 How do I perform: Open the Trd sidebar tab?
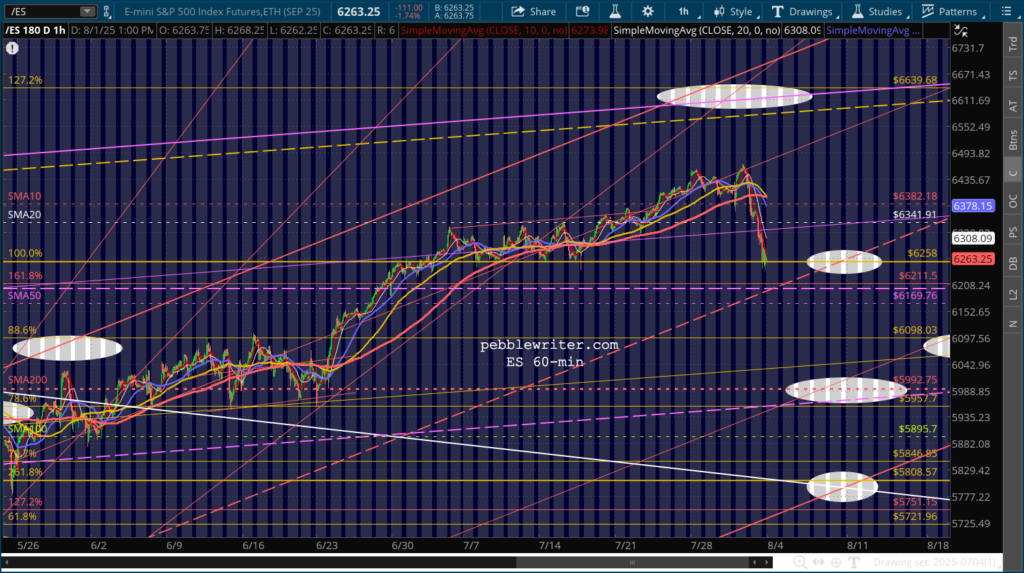[1013, 44]
